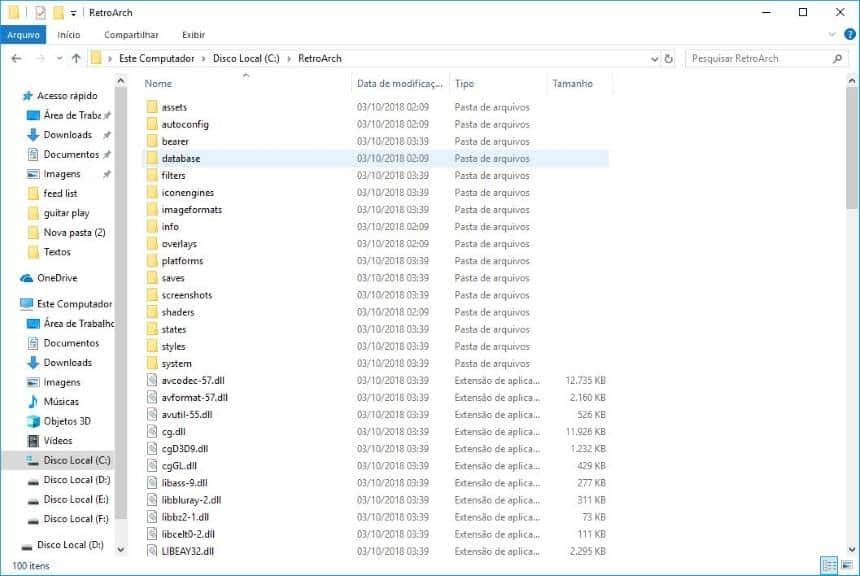860x576 pixels.
Task: Click the Properties quick access toolbar icon
Action: (x=40, y=12)
